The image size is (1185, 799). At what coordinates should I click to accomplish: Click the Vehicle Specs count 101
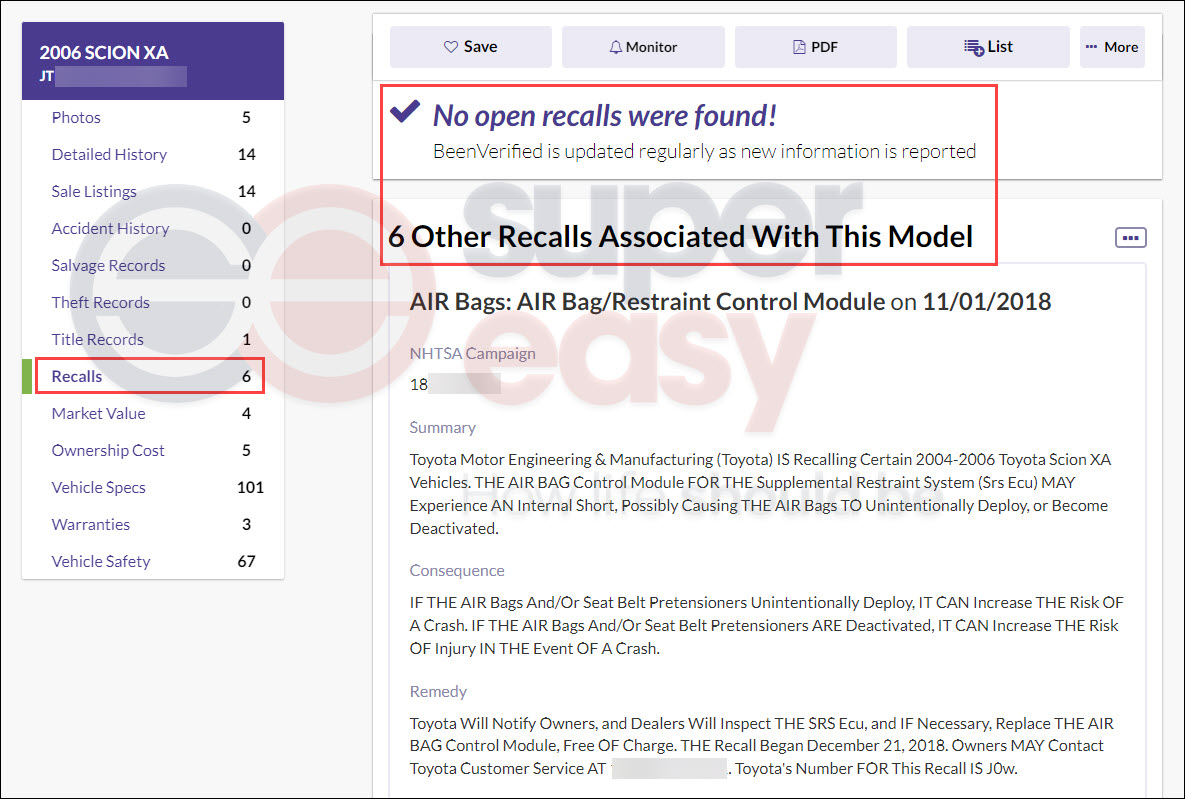(250, 488)
